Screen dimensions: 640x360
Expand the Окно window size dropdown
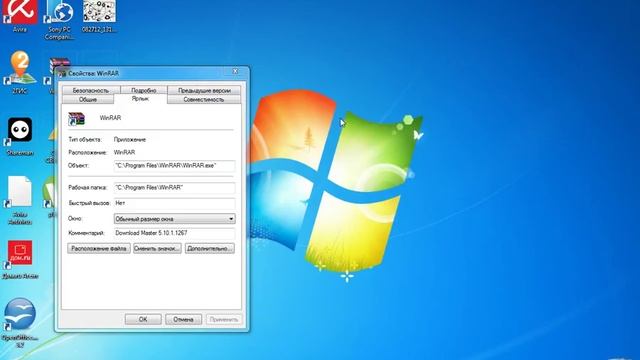[x=174, y=219]
